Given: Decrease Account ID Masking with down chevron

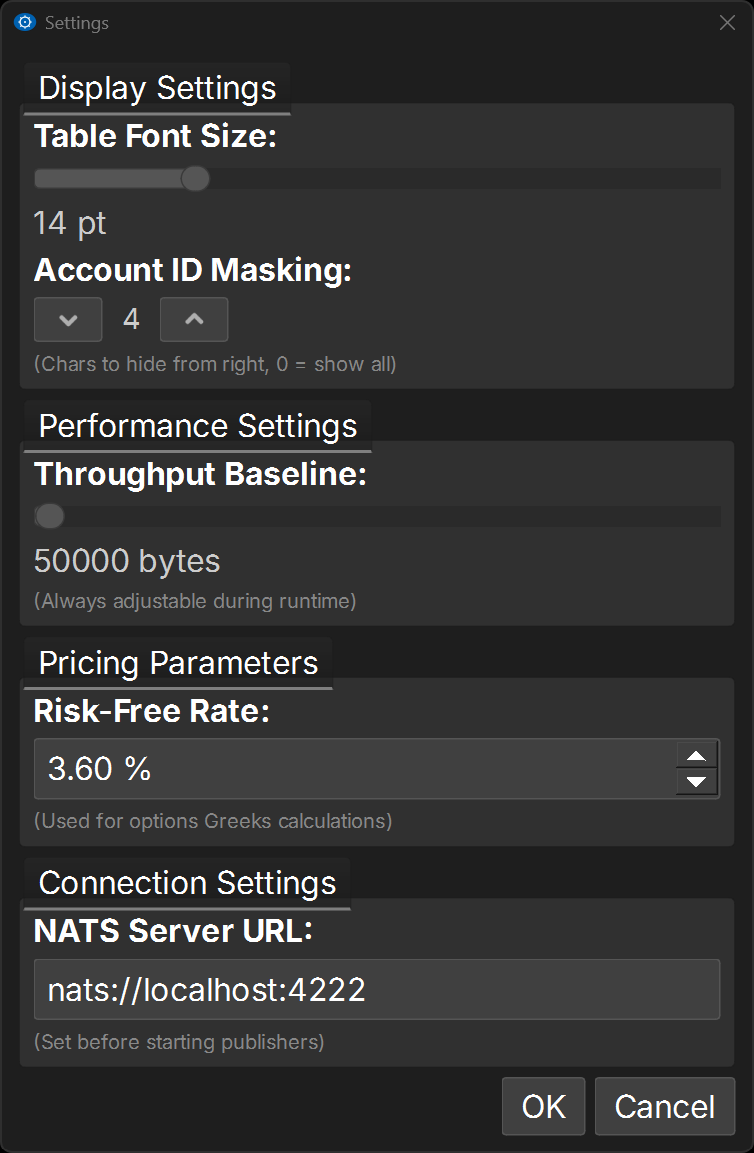Looking at the screenshot, I should click(x=68, y=320).
